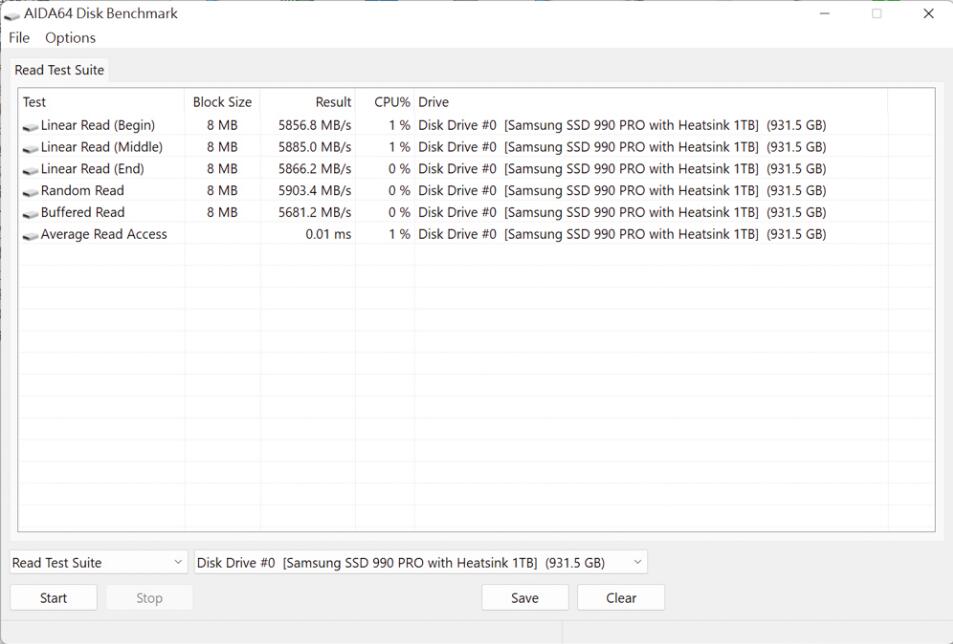Viewport: 953px width, 644px height.
Task: Select the Linear Read (End) row label
Action: click(x=92, y=169)
